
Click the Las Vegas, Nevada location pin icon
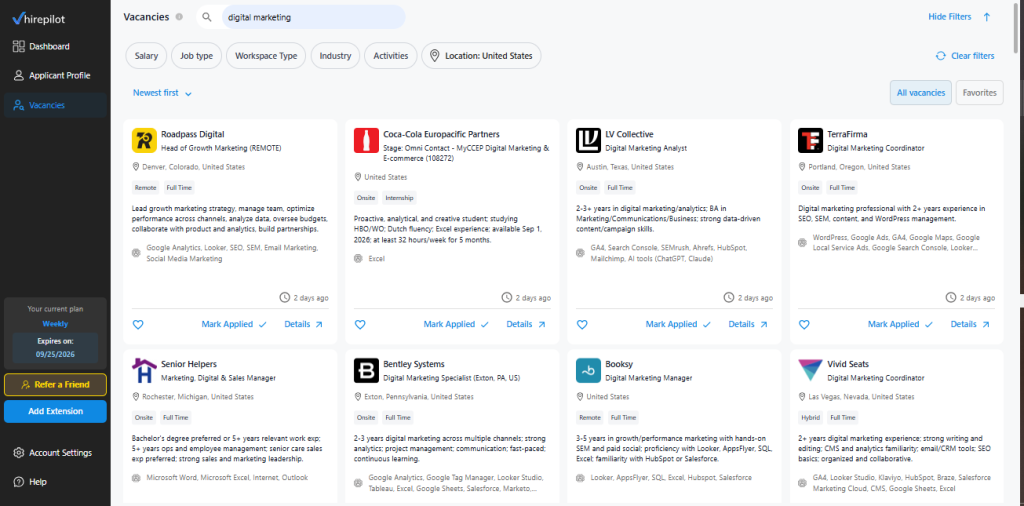coord(802,397)
